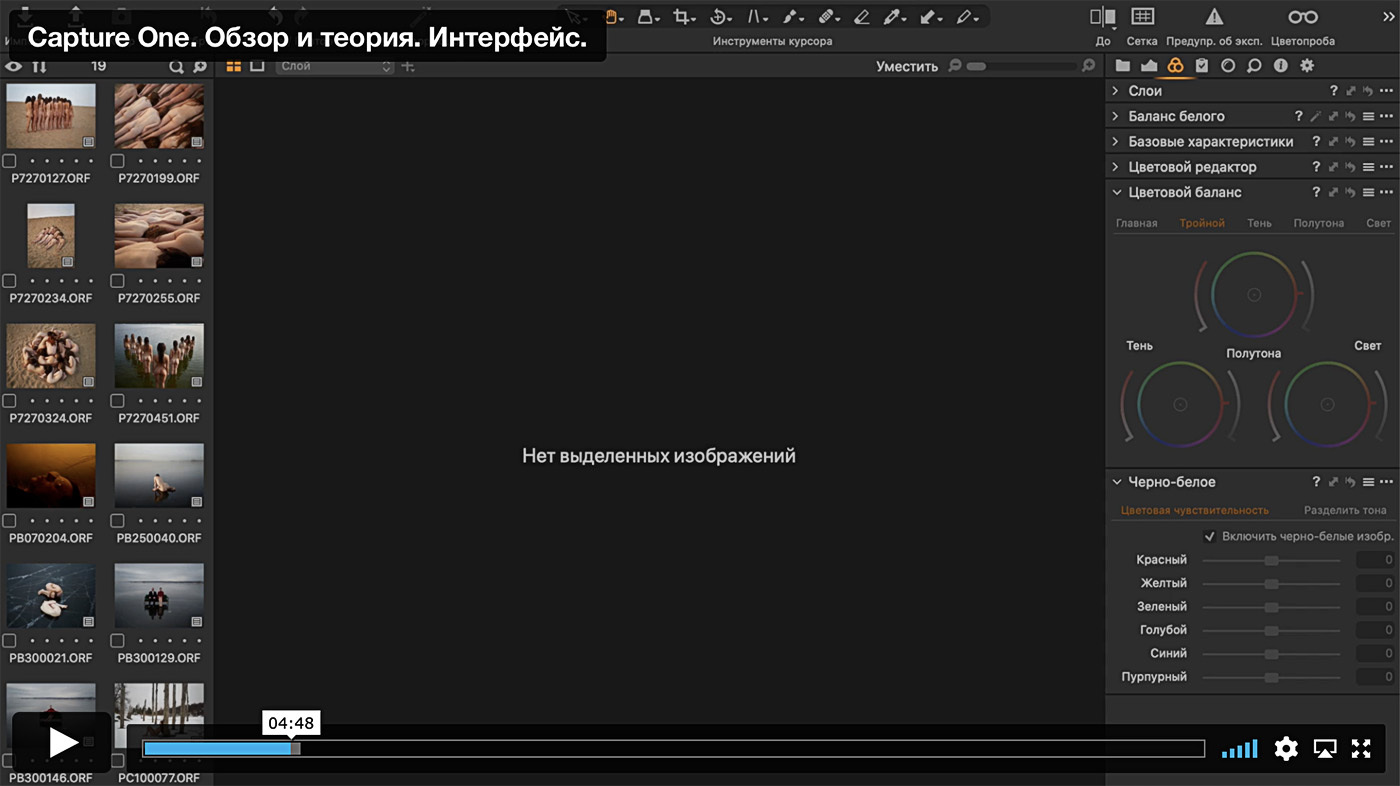
Task: Select the white balance eyedropper picker
Action: pos(892,17)
